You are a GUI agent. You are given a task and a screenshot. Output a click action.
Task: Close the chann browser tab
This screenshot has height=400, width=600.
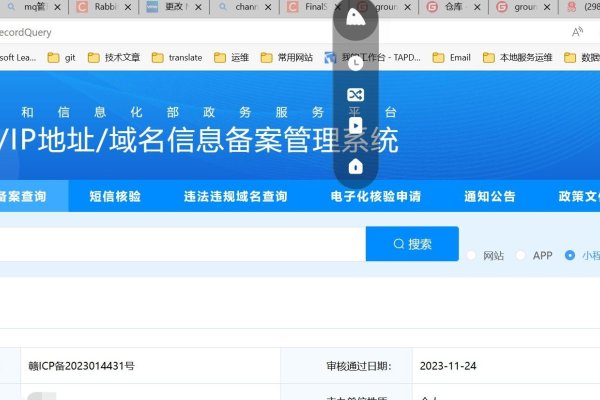[x=268, y=7]
